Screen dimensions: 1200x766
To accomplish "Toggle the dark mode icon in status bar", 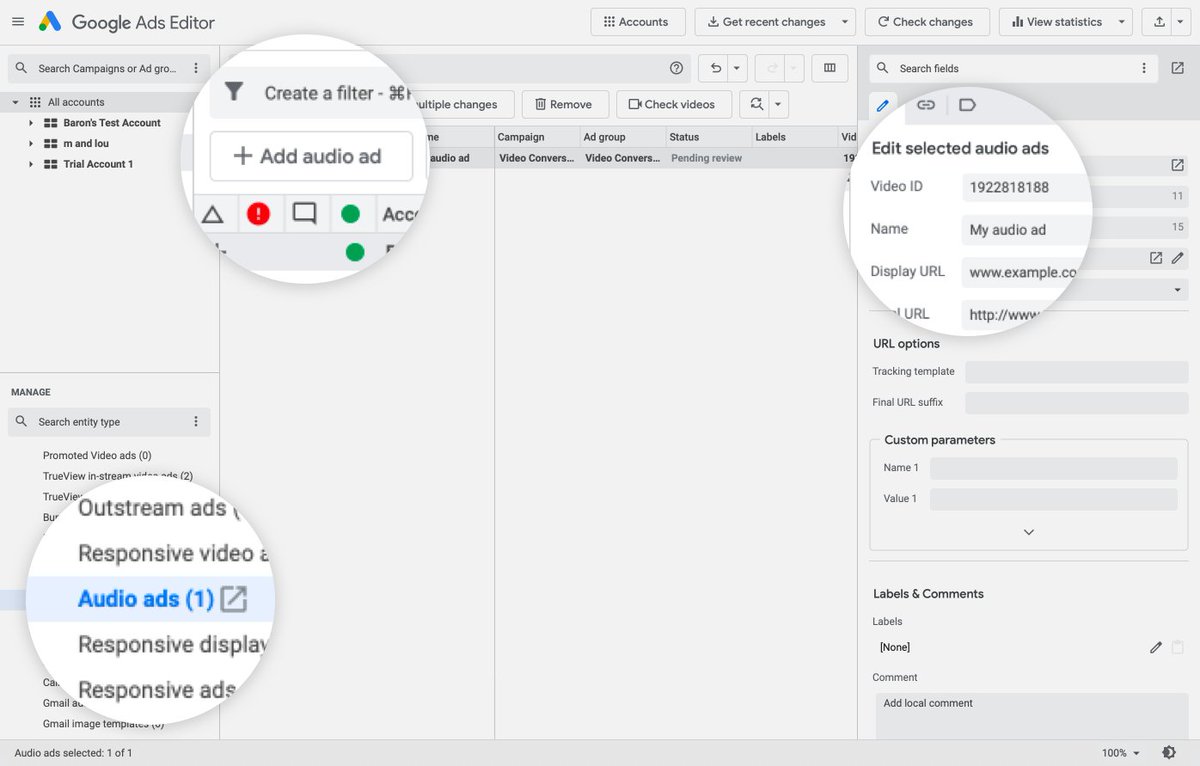I will click(1168, 753).
